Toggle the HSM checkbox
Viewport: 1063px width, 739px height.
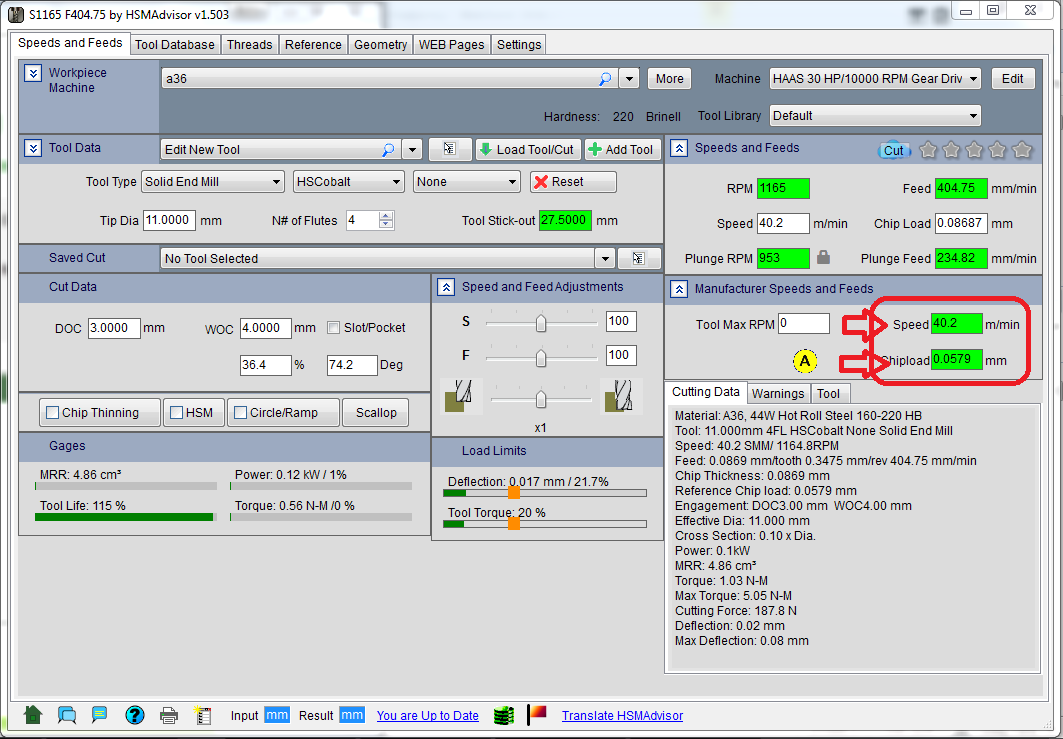[x=177, y=413]
